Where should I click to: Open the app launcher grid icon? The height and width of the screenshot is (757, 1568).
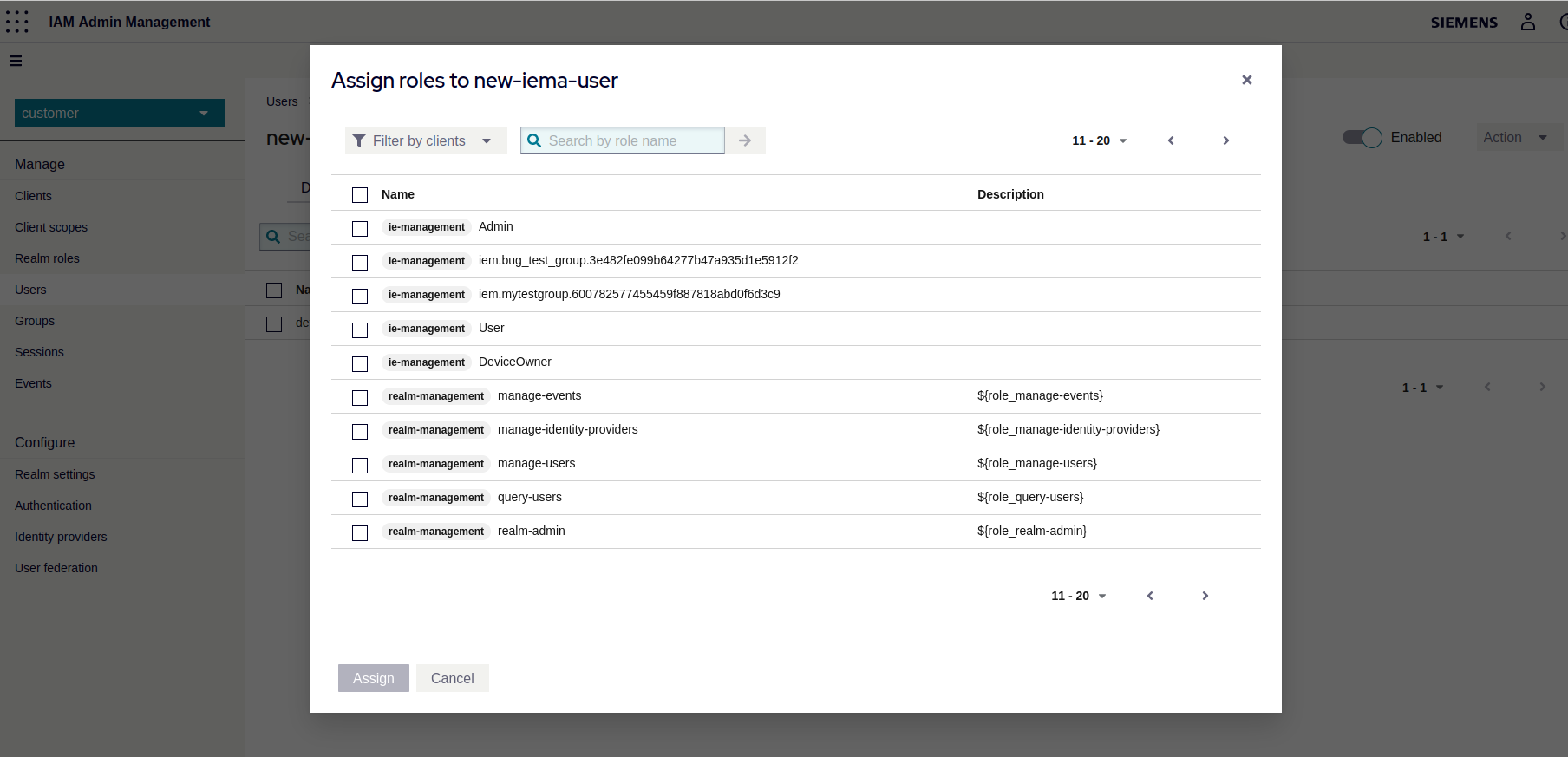pos(17,22)
